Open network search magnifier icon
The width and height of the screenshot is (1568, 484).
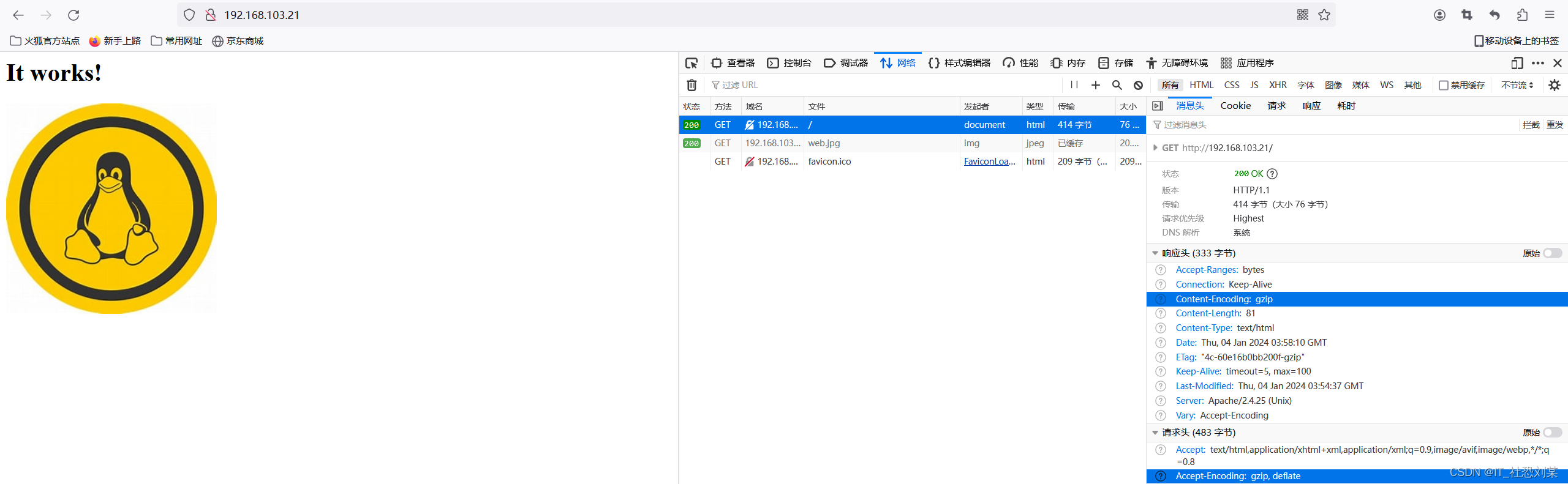pos(1117,85)
